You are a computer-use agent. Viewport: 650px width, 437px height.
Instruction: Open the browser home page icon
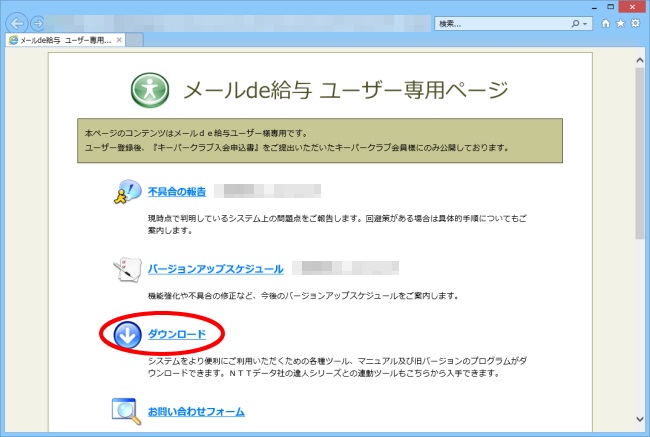tap(606, 23)
